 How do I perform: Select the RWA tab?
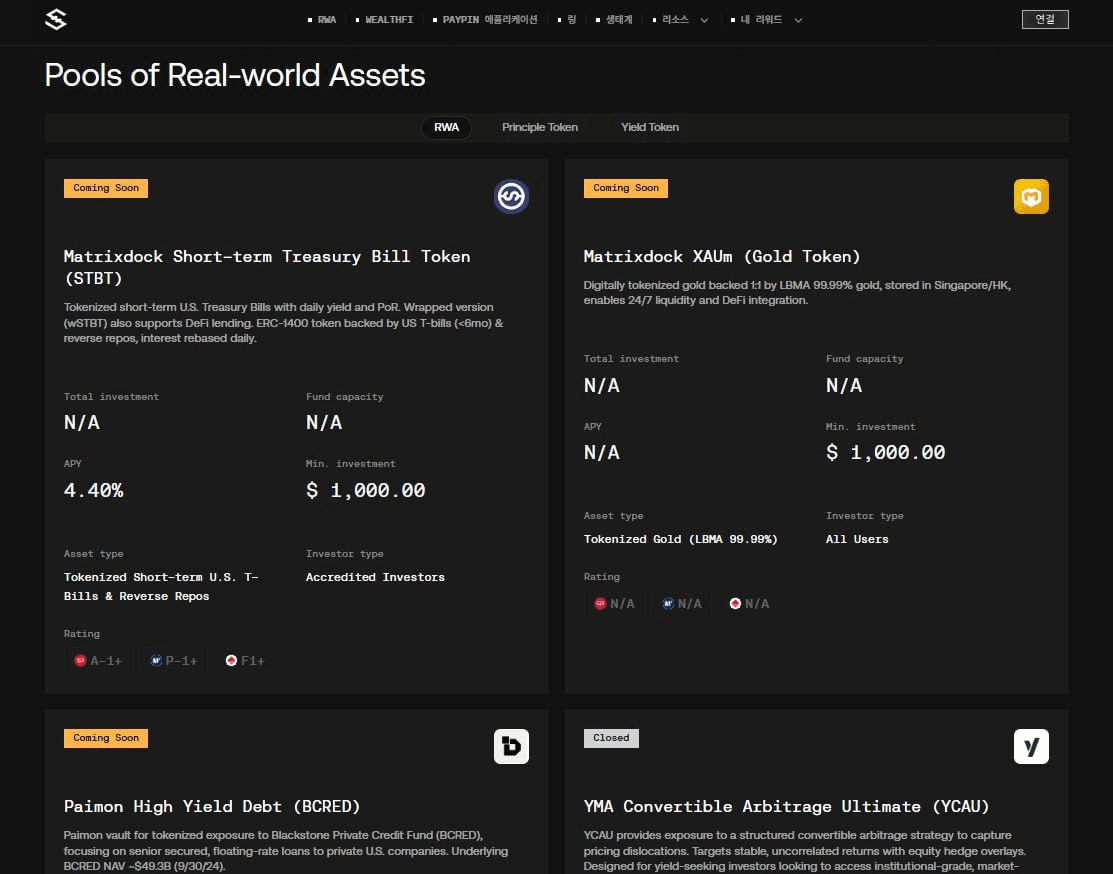(x=446, y=127)
